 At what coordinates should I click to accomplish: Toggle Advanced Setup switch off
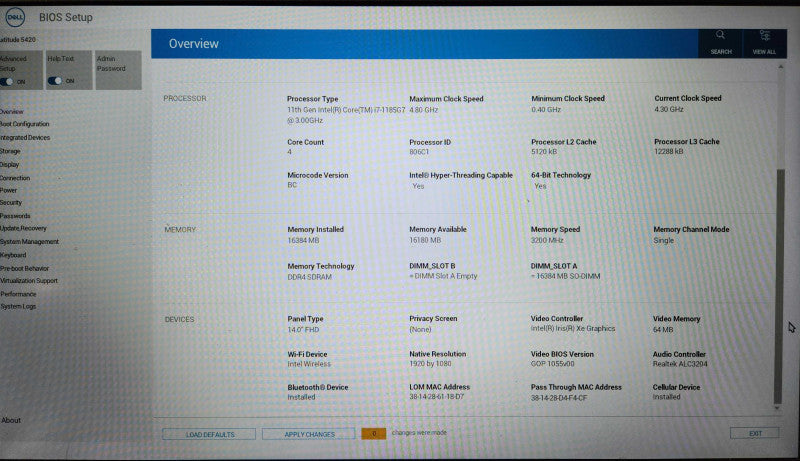7,82
